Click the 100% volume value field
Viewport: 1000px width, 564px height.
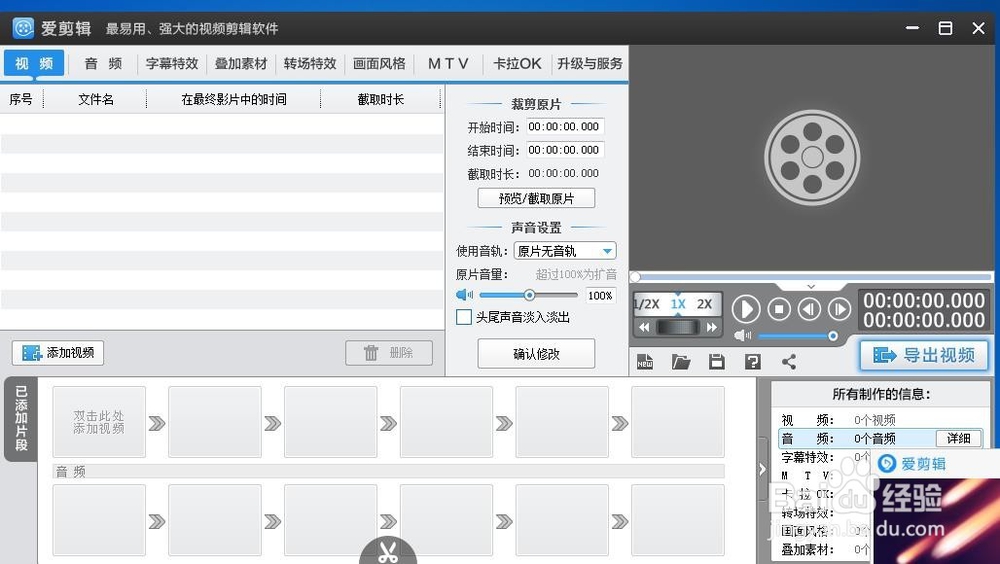(x=600, y=295)
